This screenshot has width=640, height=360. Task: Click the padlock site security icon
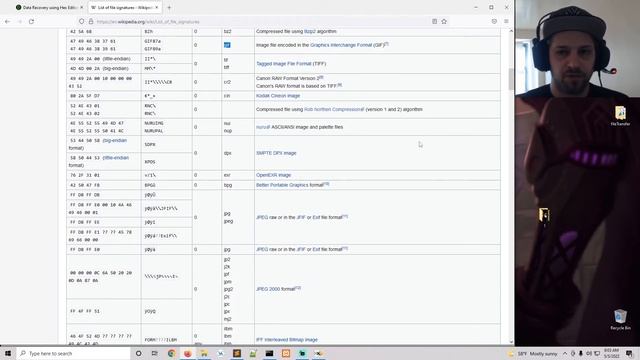point(91,21)
